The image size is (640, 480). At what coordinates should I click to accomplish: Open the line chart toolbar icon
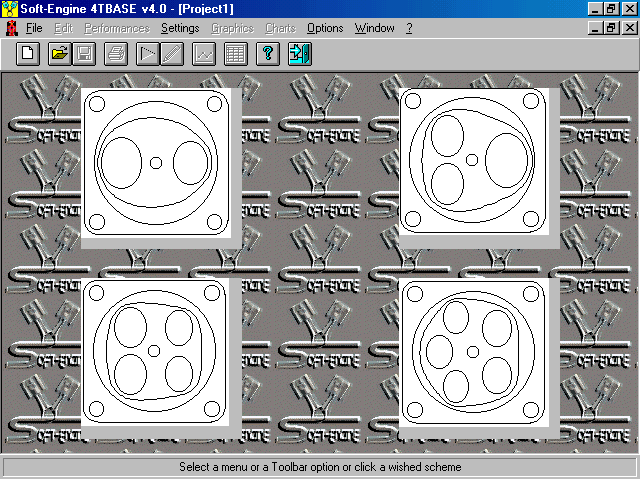pyautogui.click(x=204, y=54)
